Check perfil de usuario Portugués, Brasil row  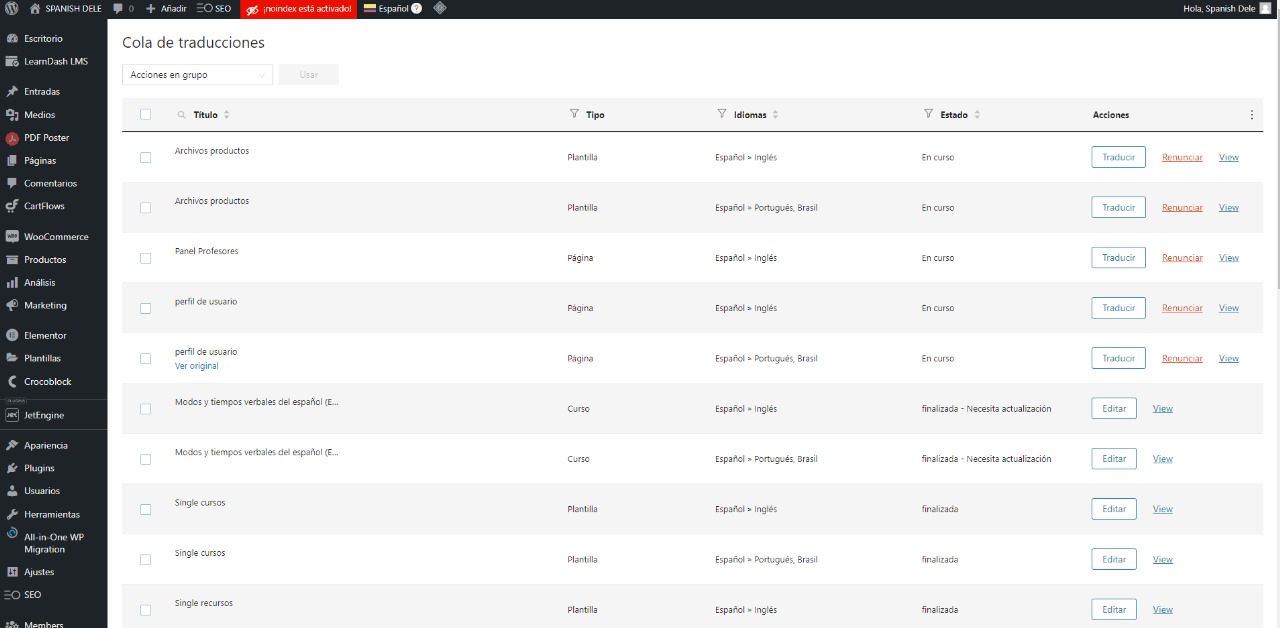[x=145, y=358]
